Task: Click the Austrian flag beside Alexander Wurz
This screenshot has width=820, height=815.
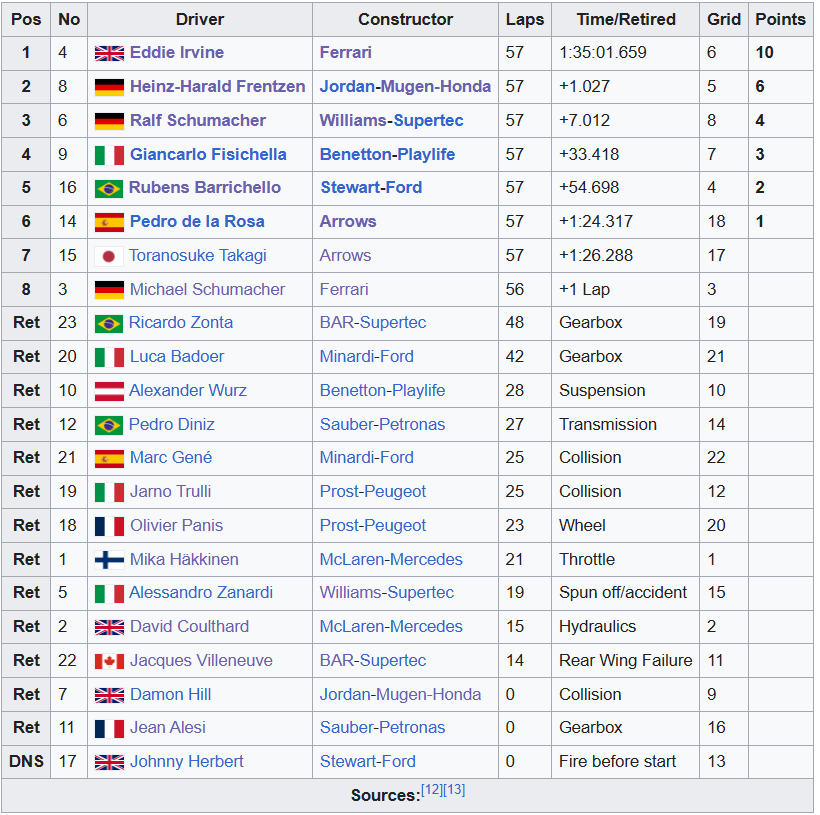Action: pyautogui.click(x=109, y=391)
